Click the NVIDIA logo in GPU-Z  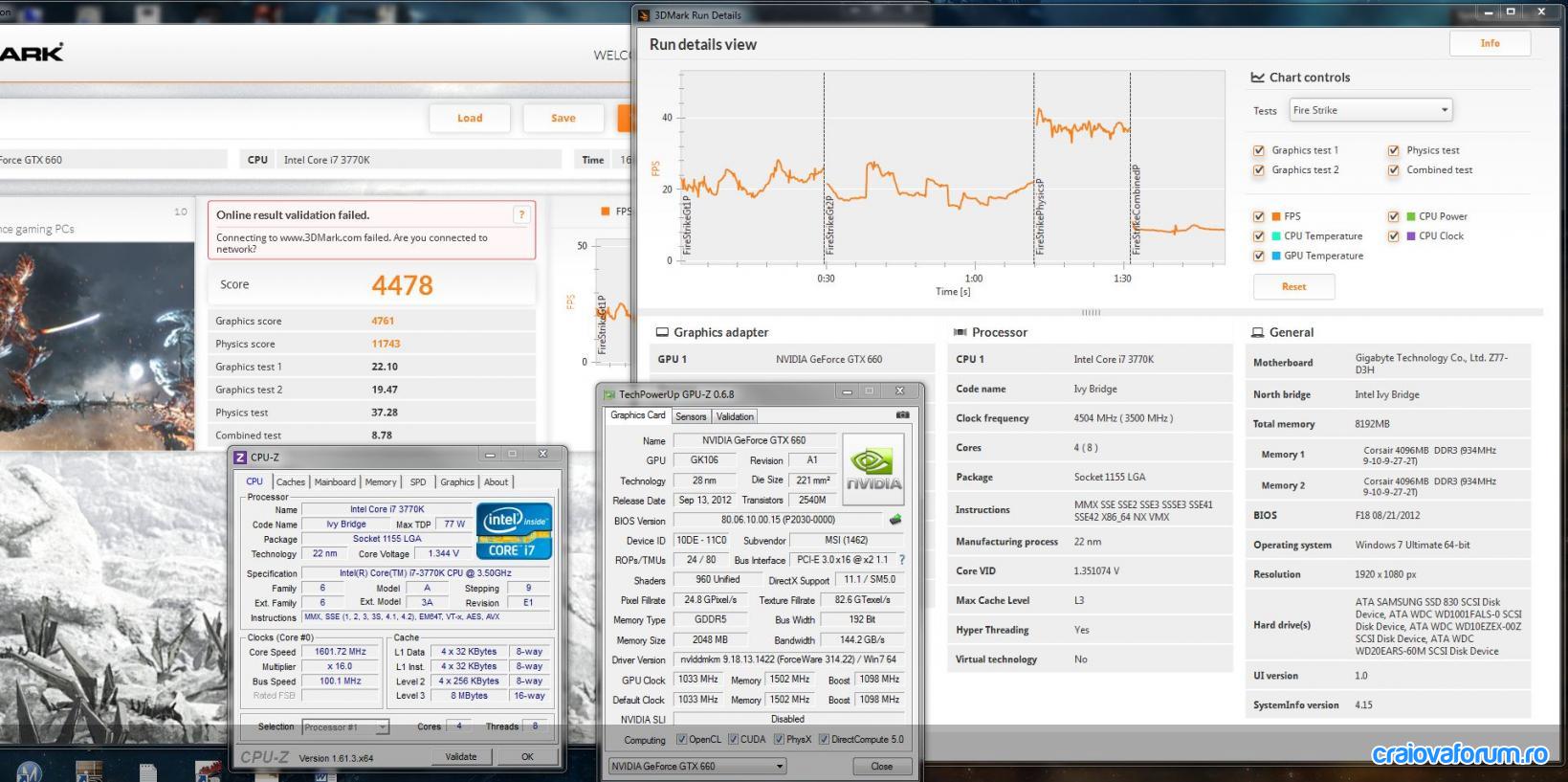[872, 469]
